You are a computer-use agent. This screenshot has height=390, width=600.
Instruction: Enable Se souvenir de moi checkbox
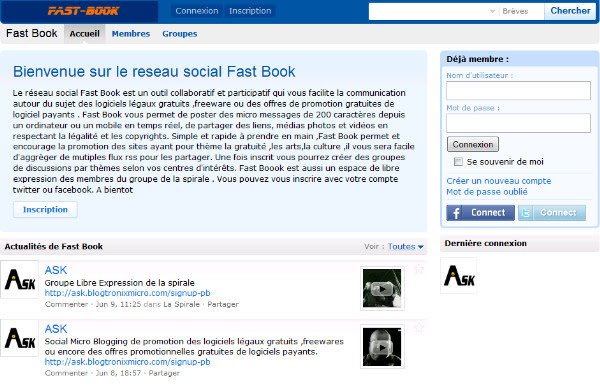(x=458, y=162)
